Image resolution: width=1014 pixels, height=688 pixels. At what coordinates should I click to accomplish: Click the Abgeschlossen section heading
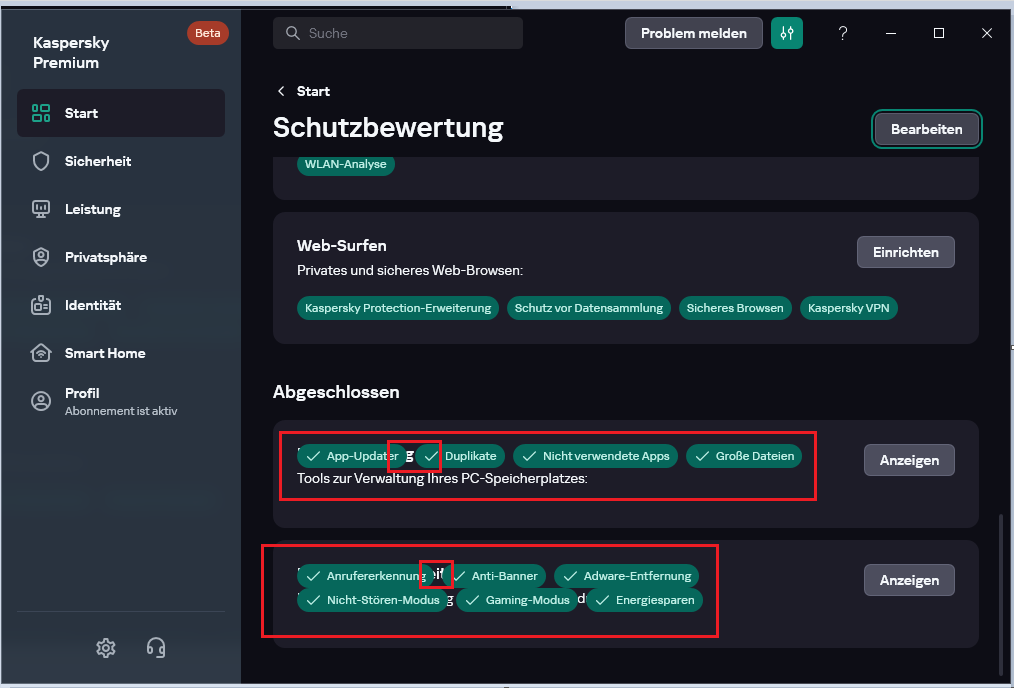pyautogui.click(x=336, y=392)
